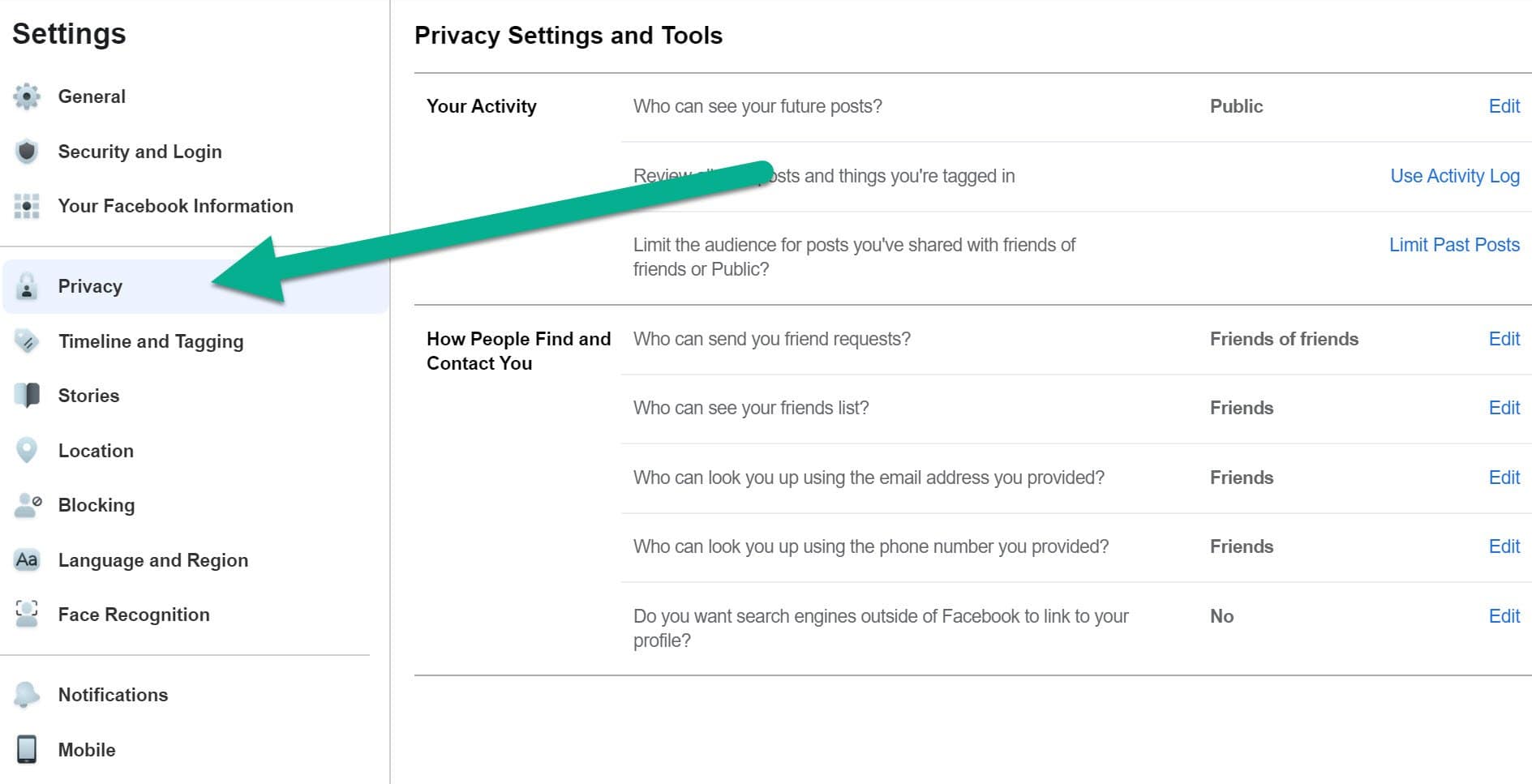Image resolution: width=1532 pixels, height=784 pixels.
Task: Click the Mobile phone icon
Action: coord(27,750)
